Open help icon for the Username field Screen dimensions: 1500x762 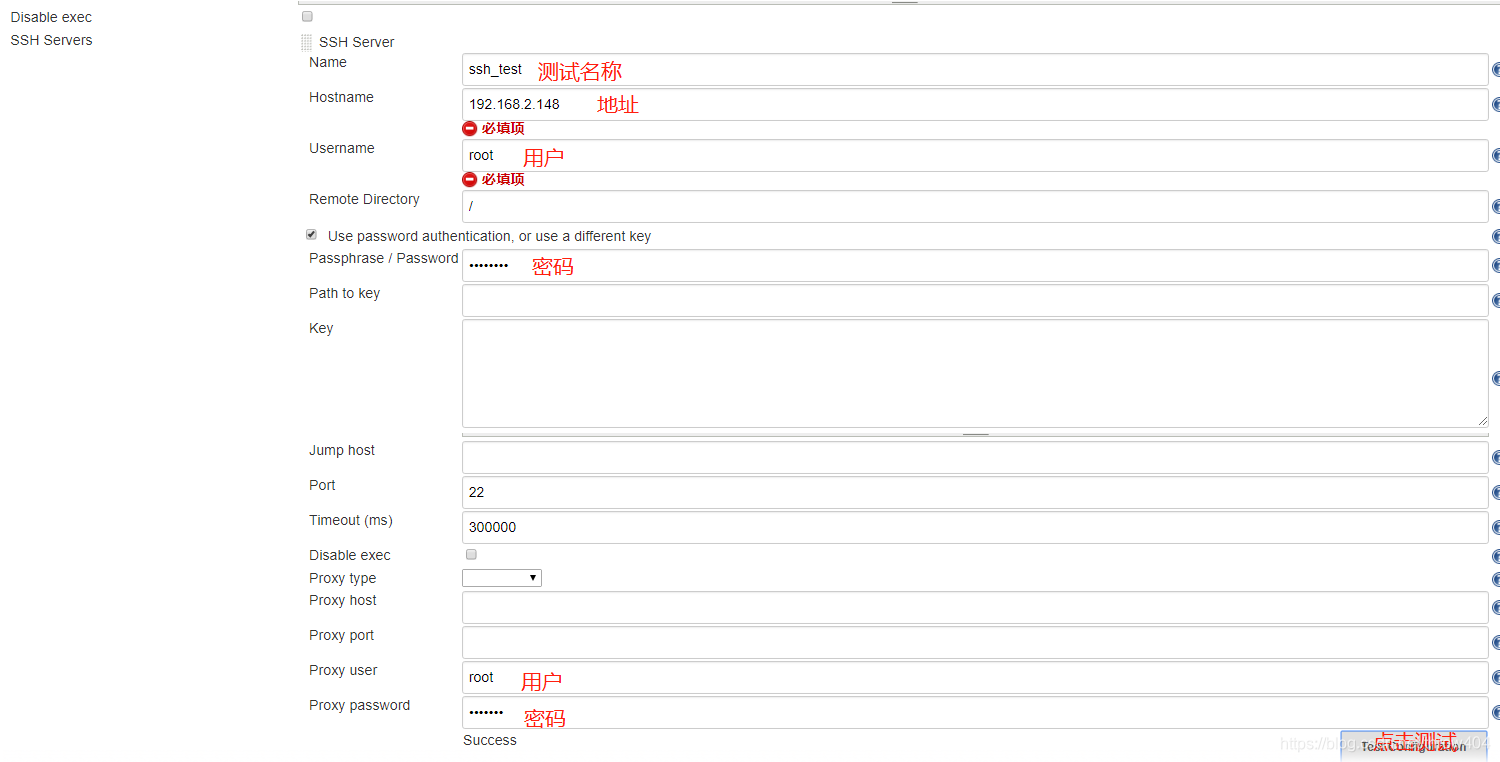(1496, 156)
